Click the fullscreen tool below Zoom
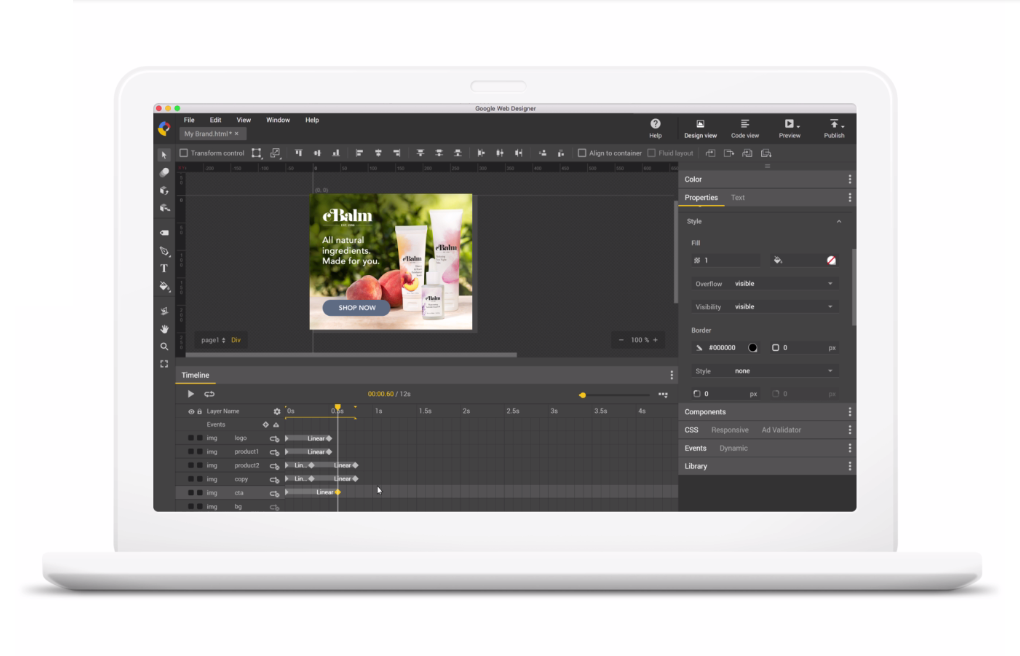1020x656 pixels. [164, 364]
